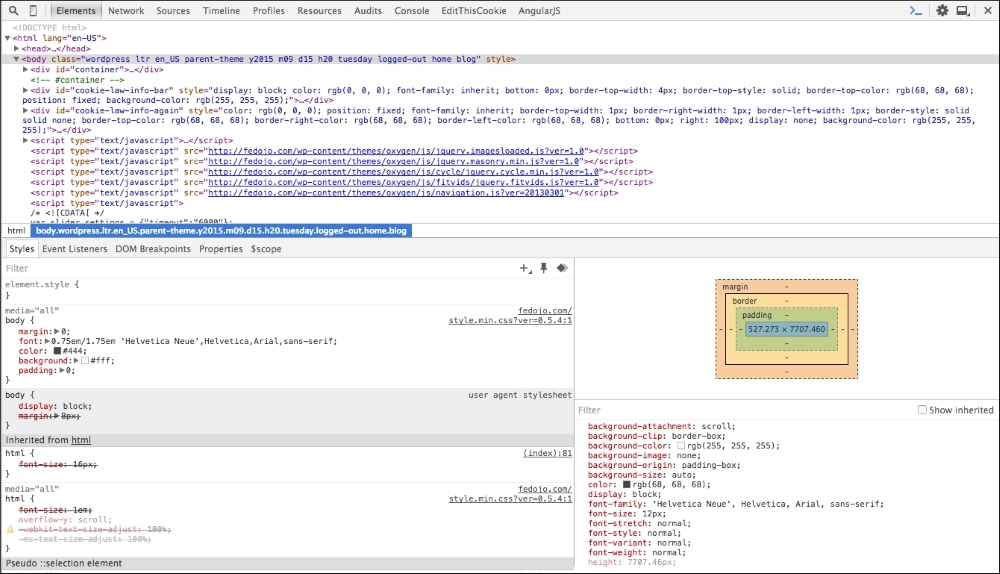The width and height of the screenshot is (1000, 574).
Task: Open navigation.js script link
Action: [x=386, y=193]
